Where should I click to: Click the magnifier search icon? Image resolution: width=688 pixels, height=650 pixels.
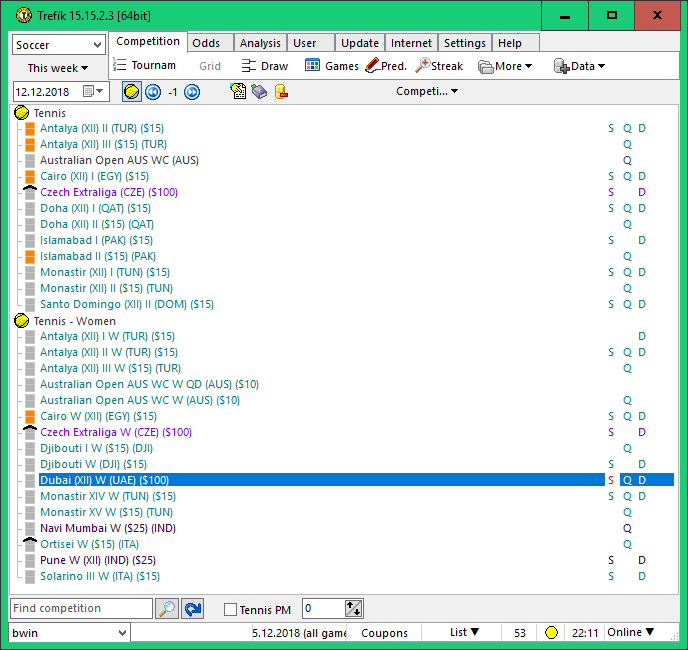167,609
